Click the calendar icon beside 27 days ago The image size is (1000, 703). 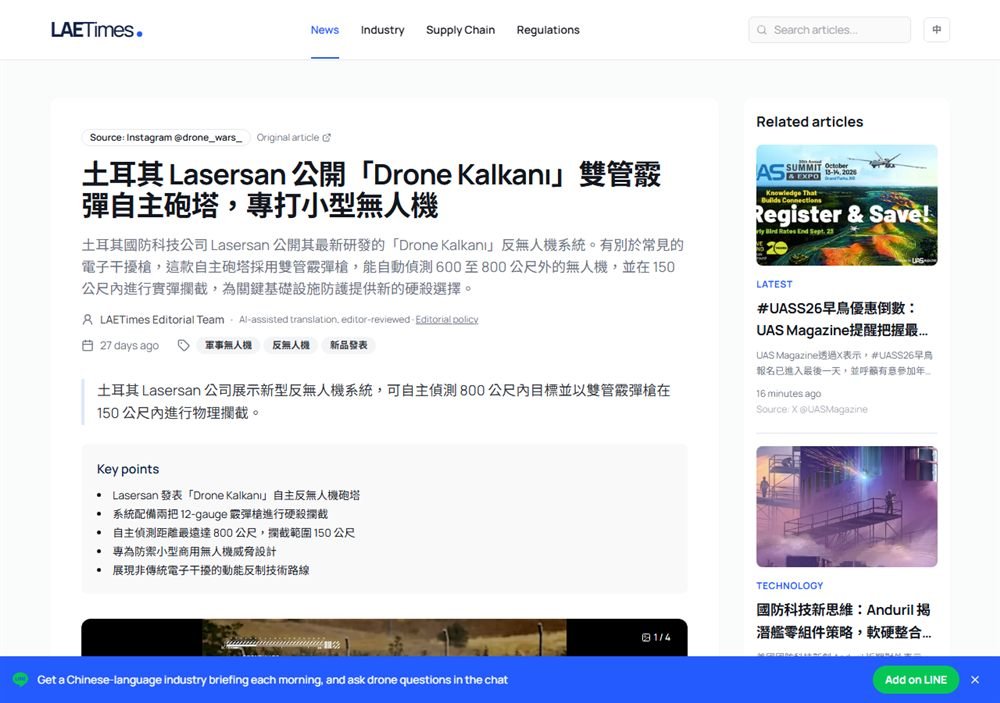87,346
